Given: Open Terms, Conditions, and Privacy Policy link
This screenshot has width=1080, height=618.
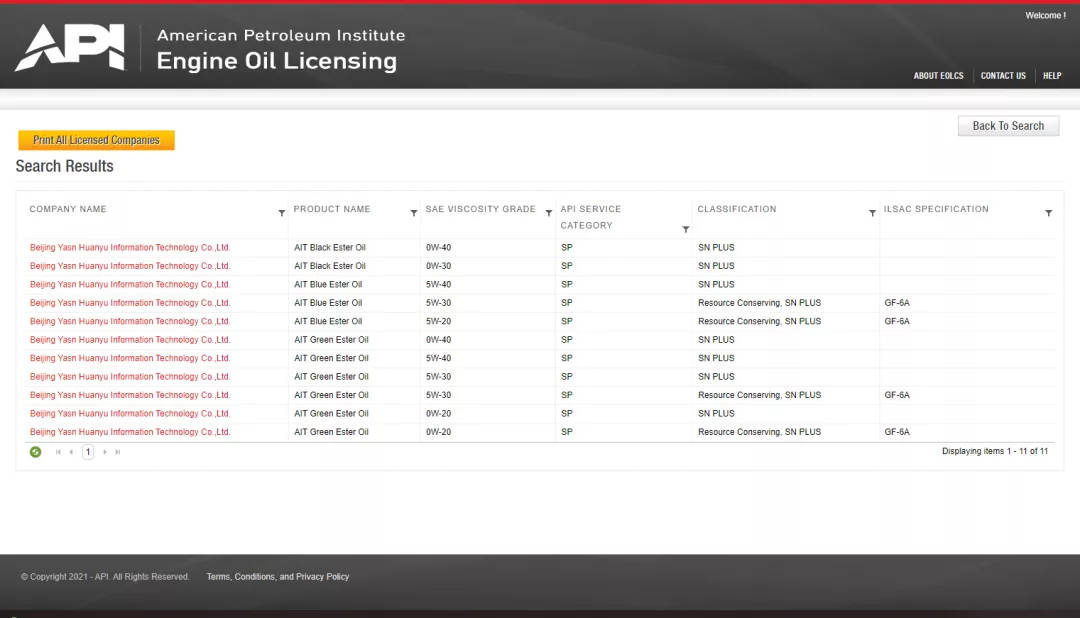Looking at the screenshot, I should click(x=278, y=577).
